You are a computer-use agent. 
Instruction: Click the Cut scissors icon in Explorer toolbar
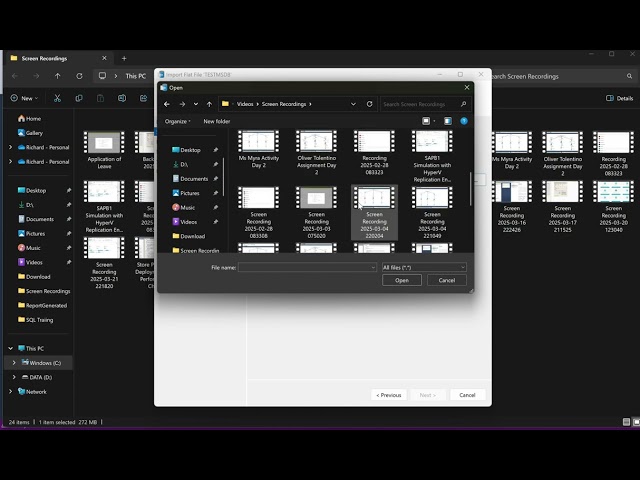pos(58,98)
